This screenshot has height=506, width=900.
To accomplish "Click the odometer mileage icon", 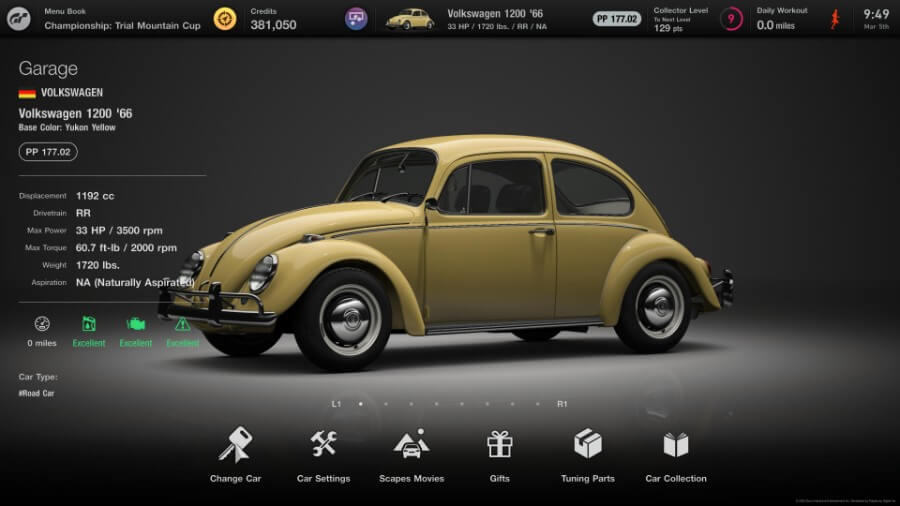I will point(42,324).
